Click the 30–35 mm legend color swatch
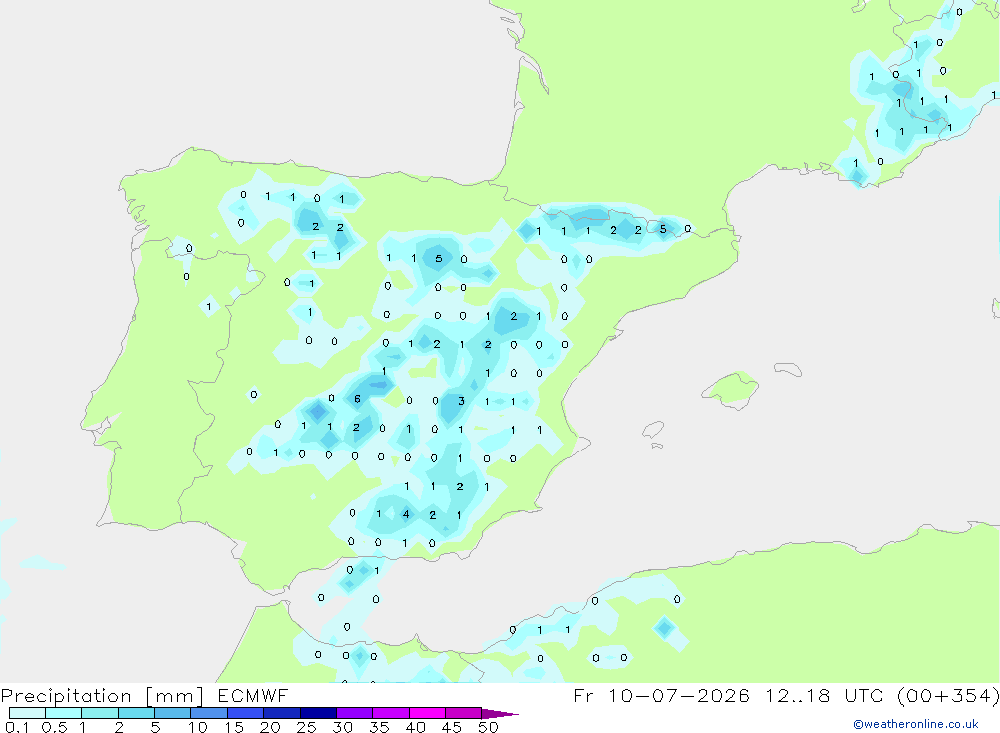Viewport: 1000px width, 733px height. 355,713
